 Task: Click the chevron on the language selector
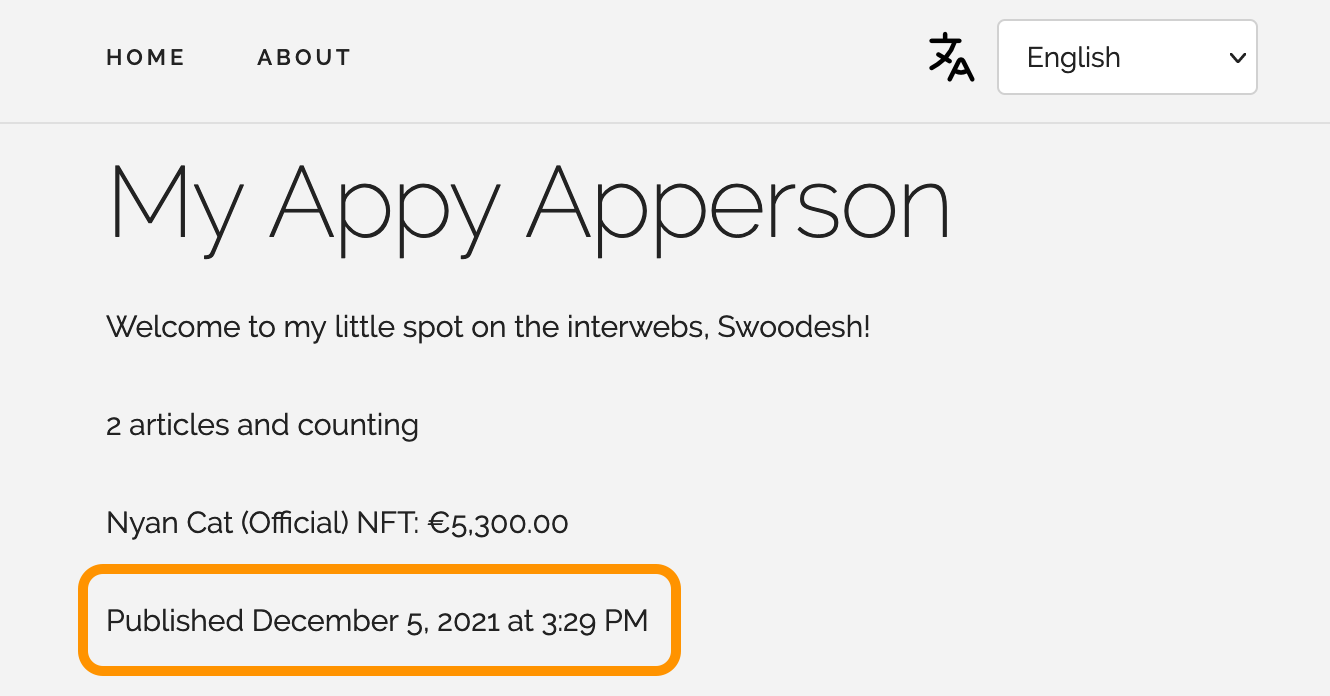[x=1238, y=57]
